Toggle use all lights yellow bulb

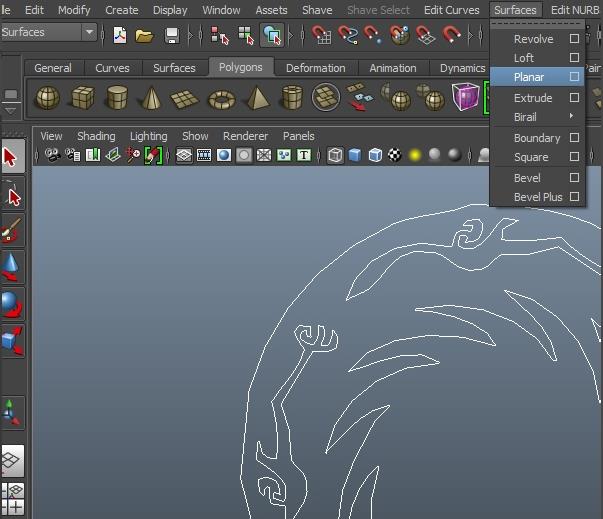[x=415, y=155]
